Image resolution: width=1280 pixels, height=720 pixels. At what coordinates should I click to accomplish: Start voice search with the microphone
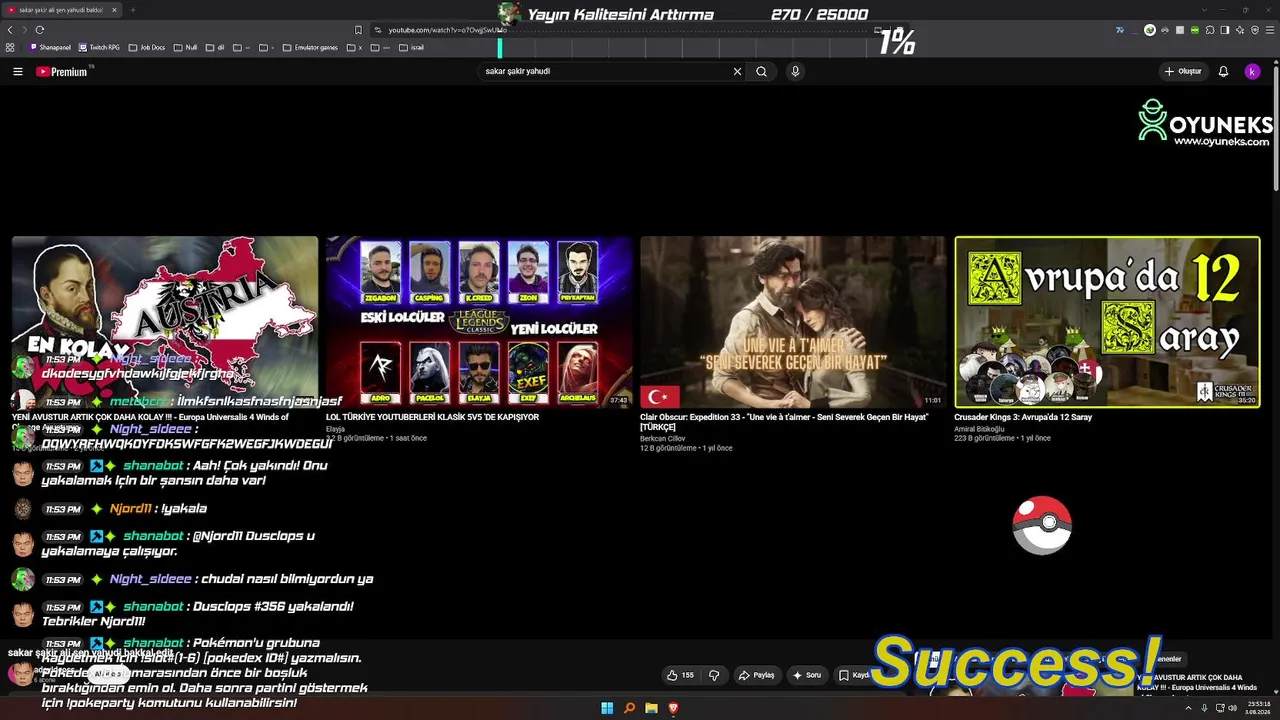click(x=795, y=72)
